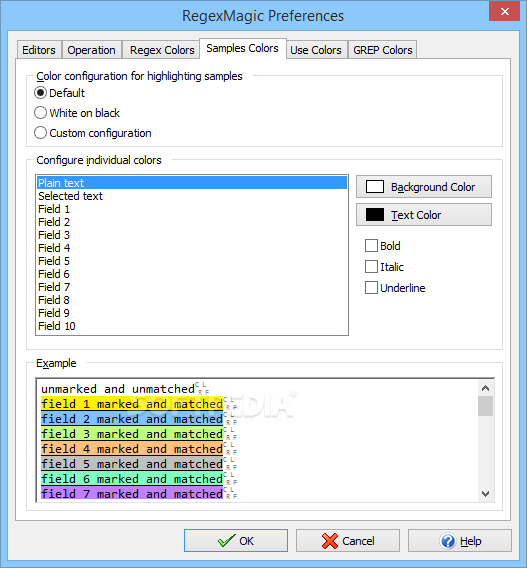Open the Use Colors tab
Viewport: 527px width, 568px height.
(x=316, y=50)
